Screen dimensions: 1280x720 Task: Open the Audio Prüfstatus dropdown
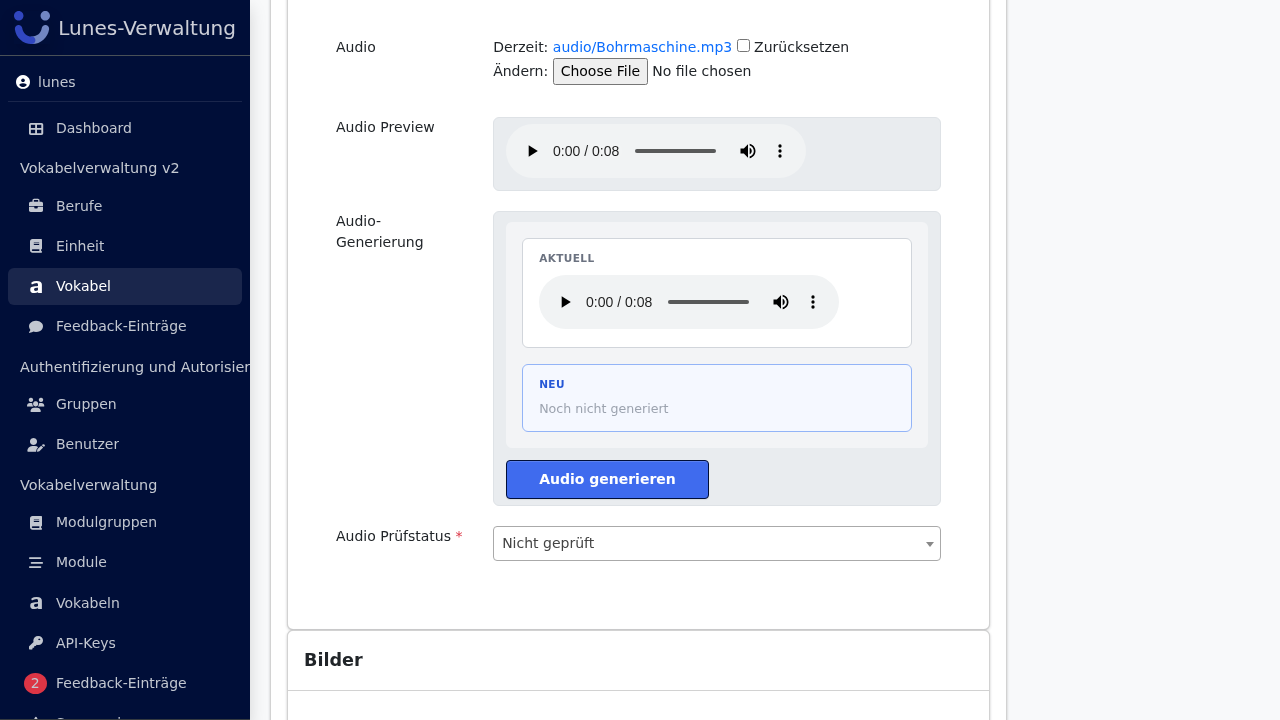(717, 543)
